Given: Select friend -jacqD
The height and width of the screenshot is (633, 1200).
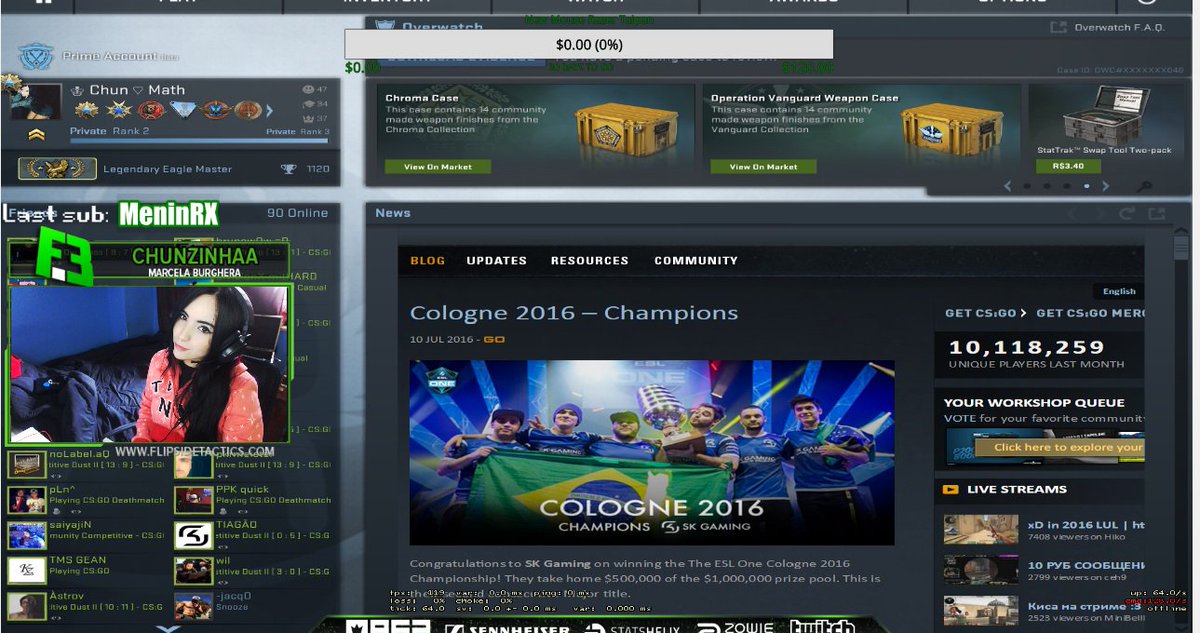Looking at the screenshot, I should pos(252,606).
